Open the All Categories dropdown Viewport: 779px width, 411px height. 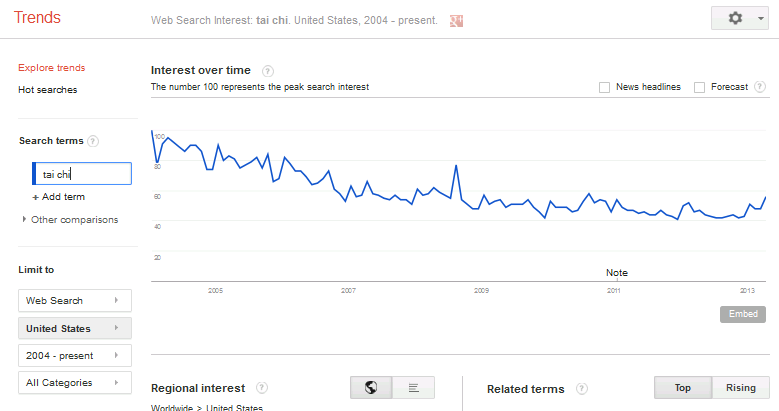point(75,383)
